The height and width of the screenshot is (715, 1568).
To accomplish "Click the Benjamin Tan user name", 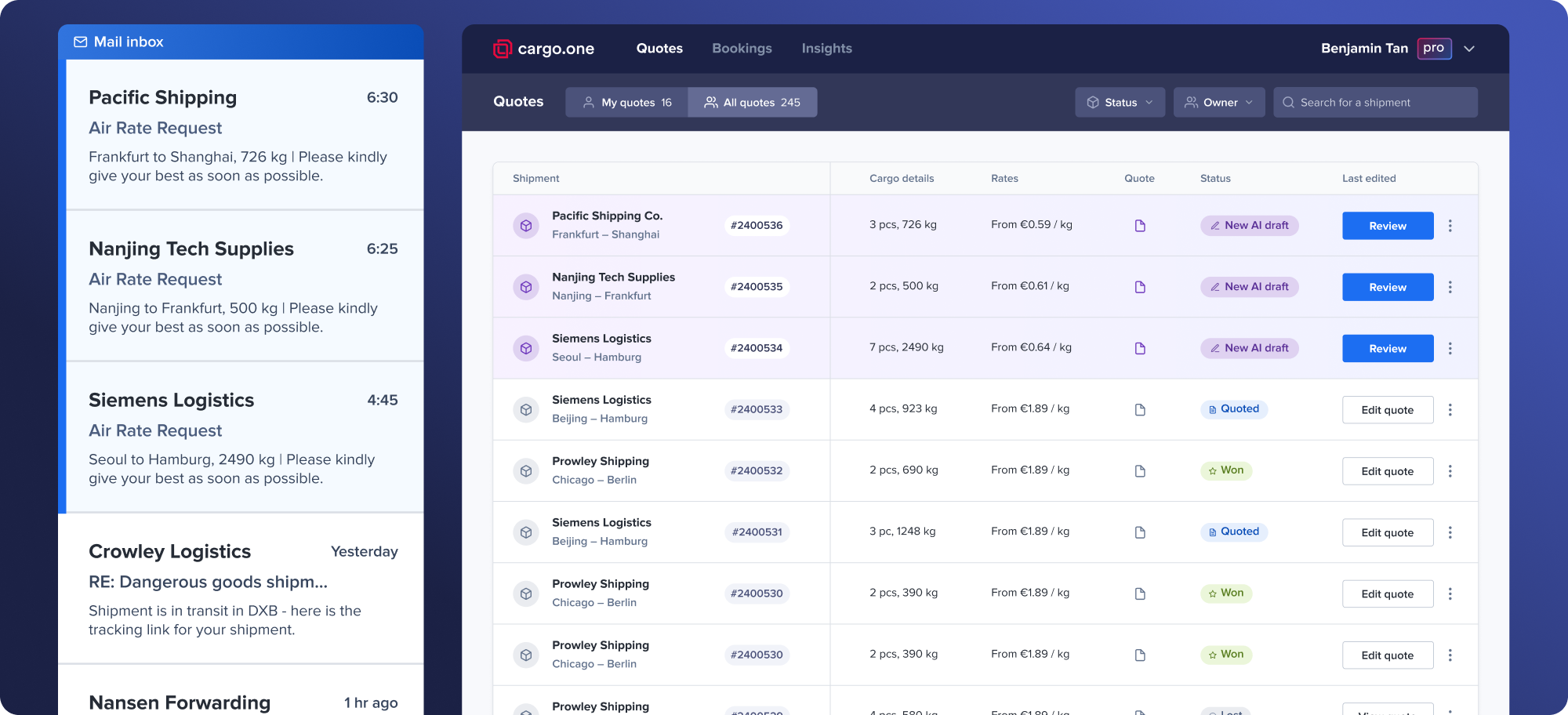I will pos(1364,49).
